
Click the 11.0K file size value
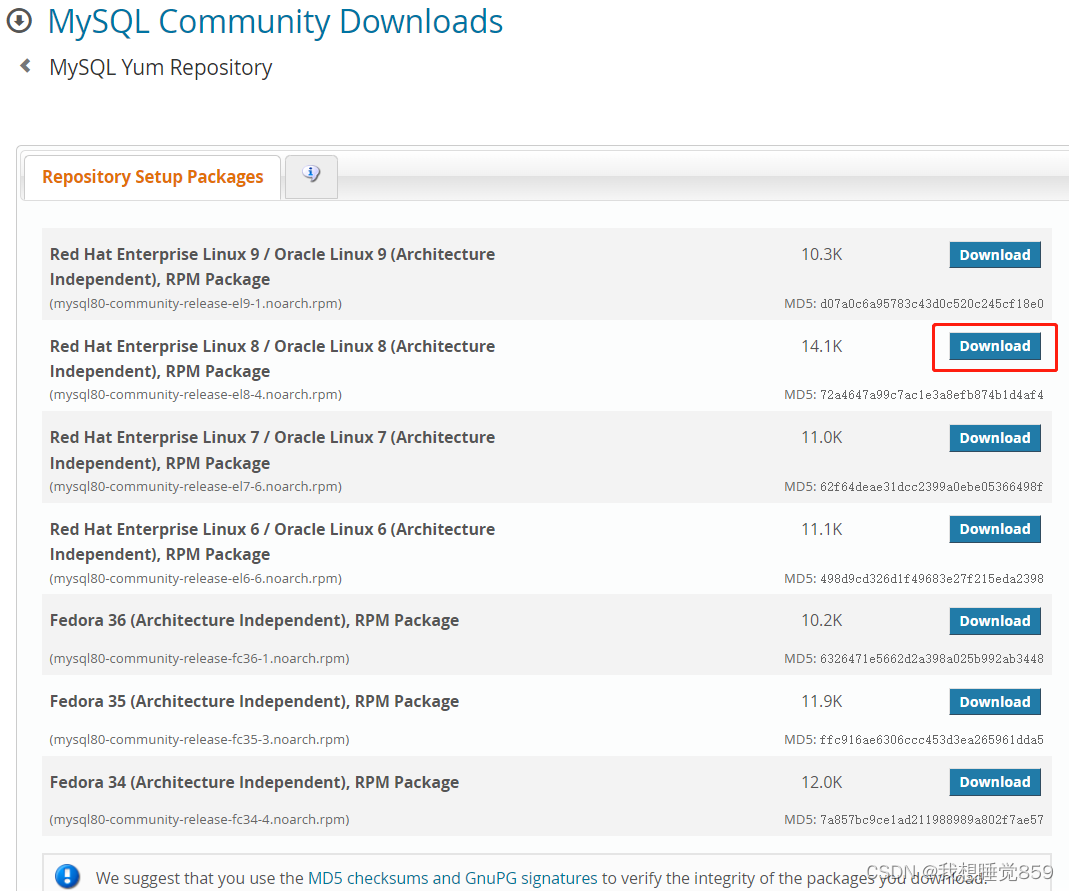822,437
